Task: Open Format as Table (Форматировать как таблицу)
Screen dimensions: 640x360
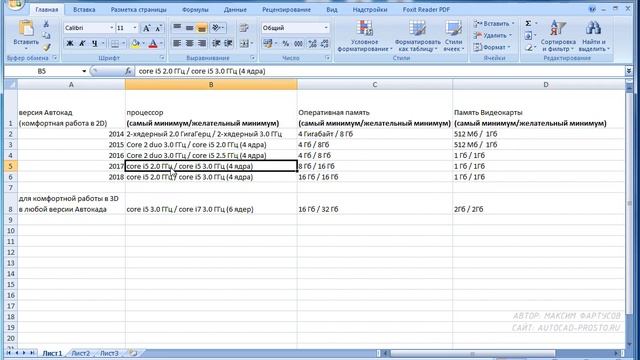Action: pos(417,36)
